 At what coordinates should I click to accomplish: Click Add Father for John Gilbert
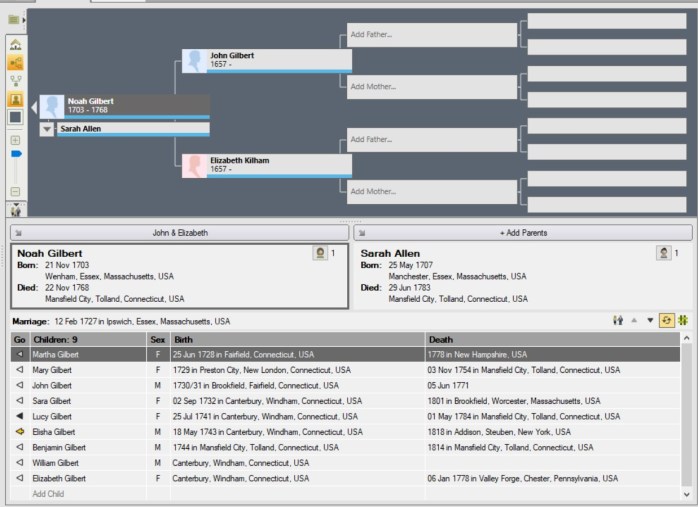[431, 35]
